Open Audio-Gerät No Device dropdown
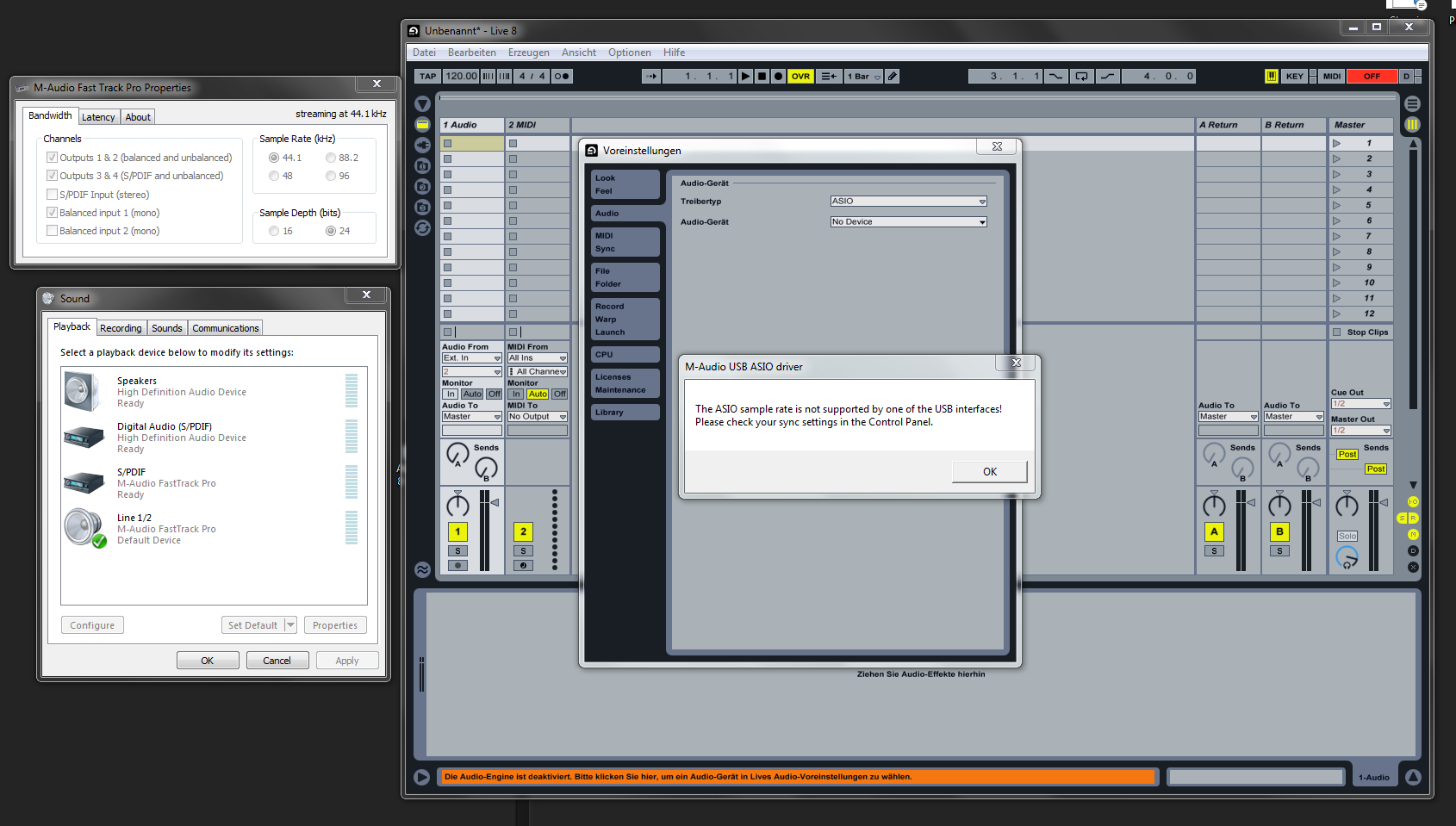 [x=908, y=222]
